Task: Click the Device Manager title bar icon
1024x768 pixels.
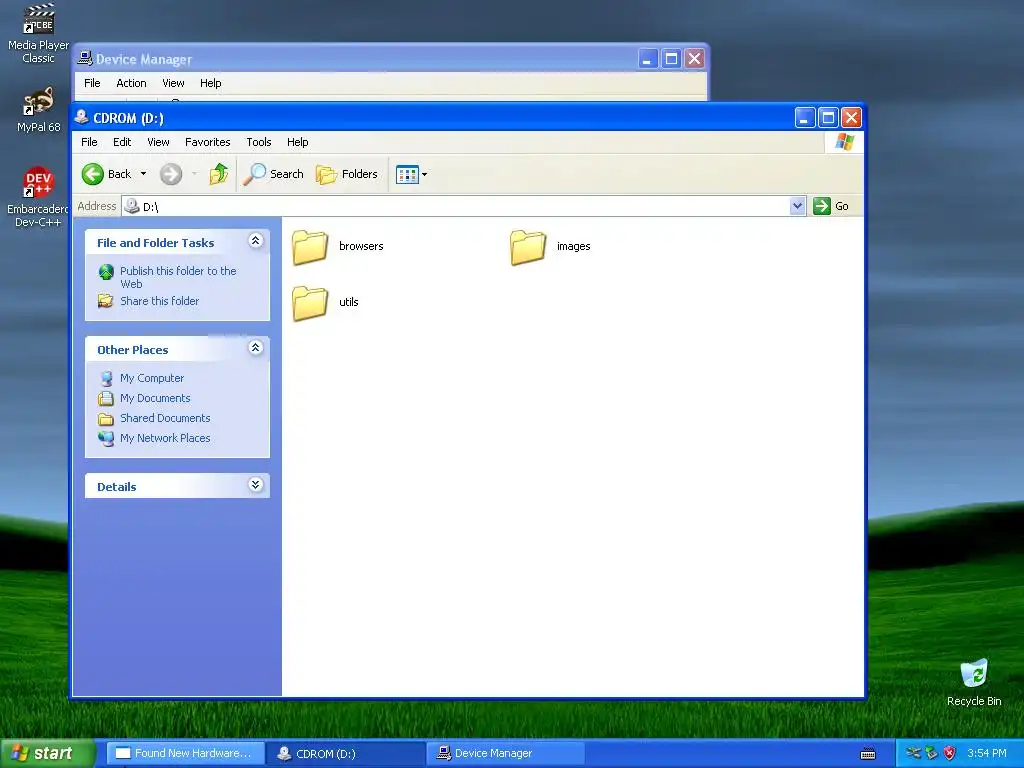Action: pyautogui.click(x=85, y=59)
